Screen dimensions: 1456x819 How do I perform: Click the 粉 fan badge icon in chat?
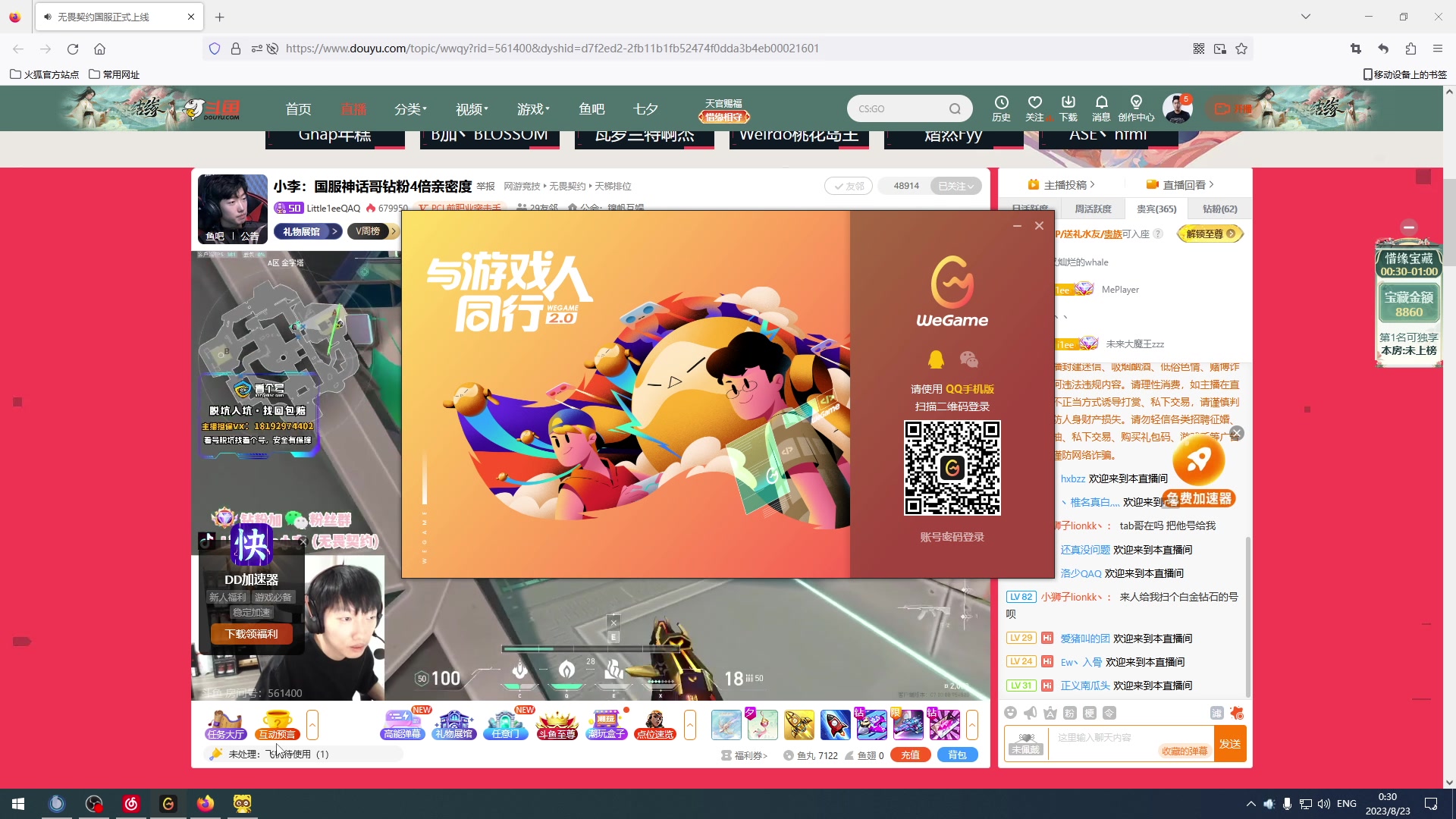[x=1069, y=713]
